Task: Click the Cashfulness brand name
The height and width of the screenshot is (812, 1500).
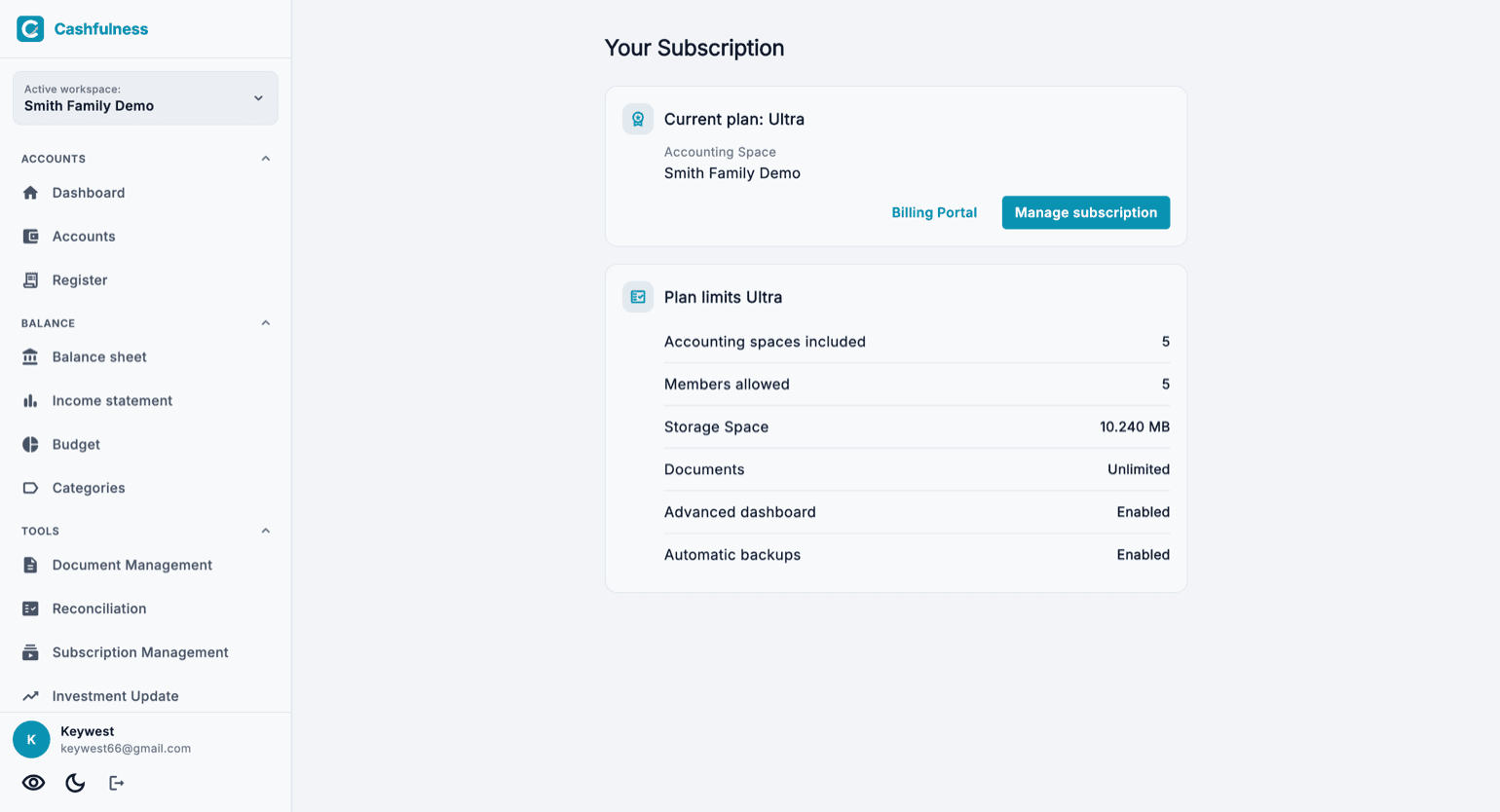Action: (x=101, y=29)
